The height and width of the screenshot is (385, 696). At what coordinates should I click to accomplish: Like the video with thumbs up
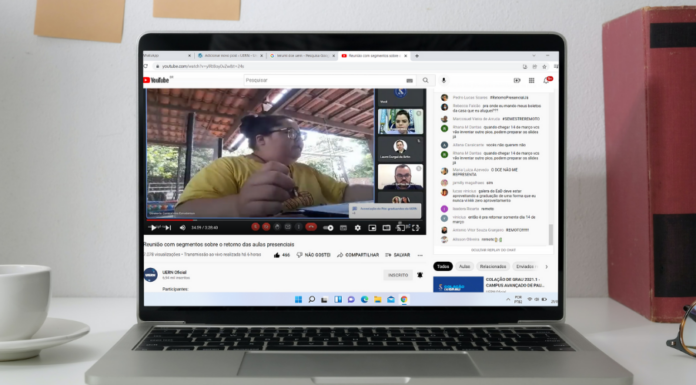point(281,255)
